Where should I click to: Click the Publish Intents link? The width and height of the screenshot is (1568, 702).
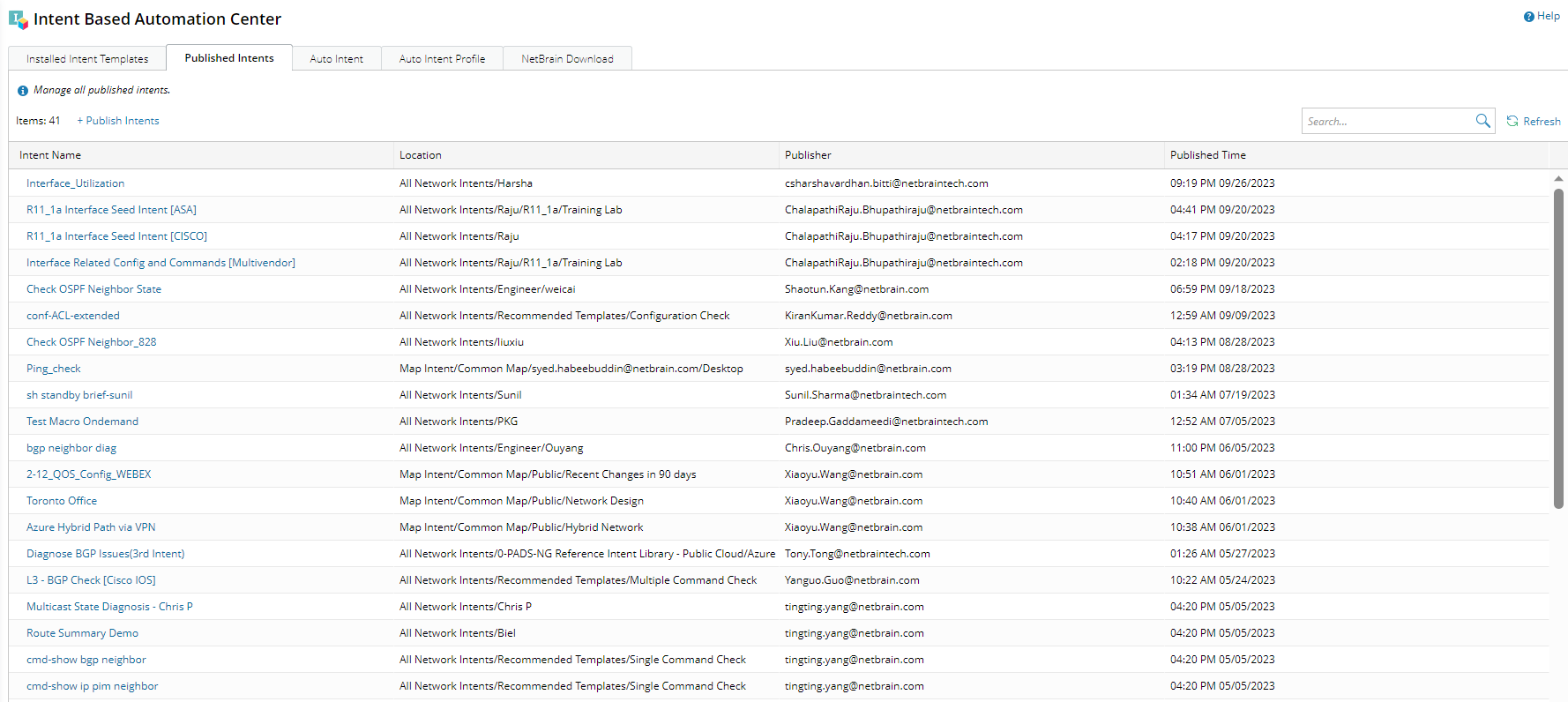[x=118, y=121]
